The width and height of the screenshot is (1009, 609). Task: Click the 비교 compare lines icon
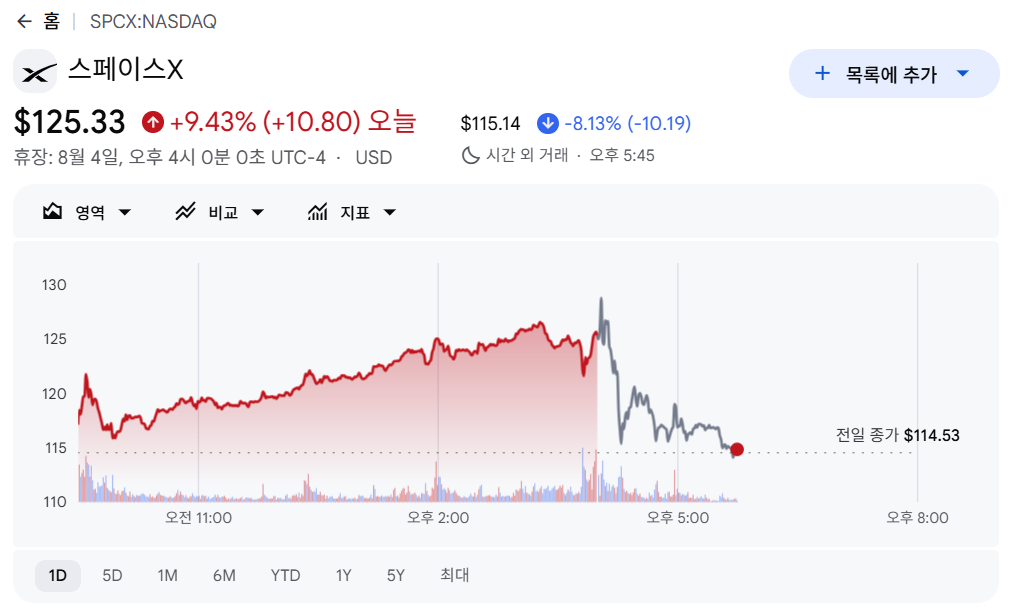click(x=185, y=211)
